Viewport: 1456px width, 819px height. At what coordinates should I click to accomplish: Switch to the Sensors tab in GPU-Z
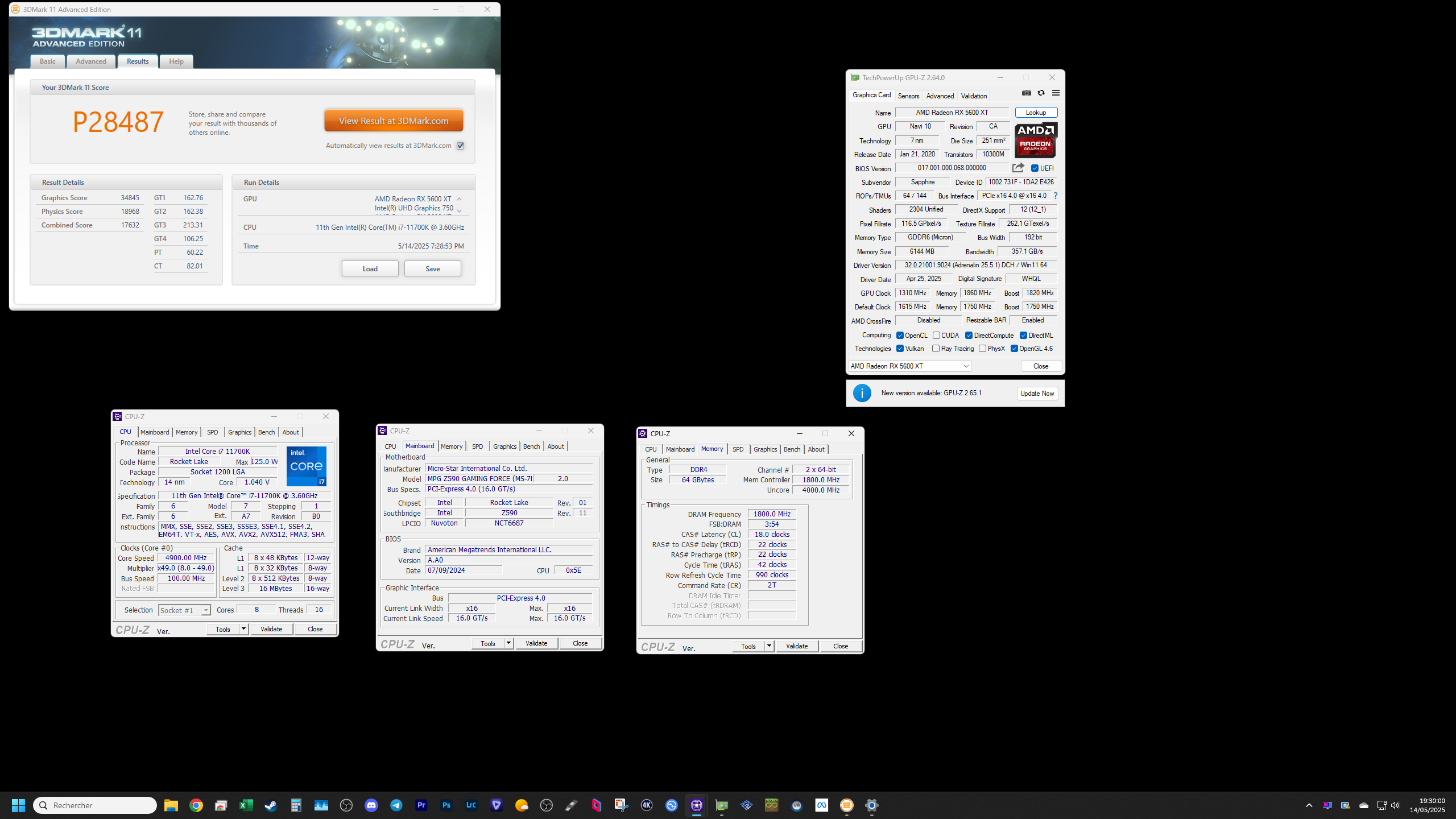coord(908,96)
